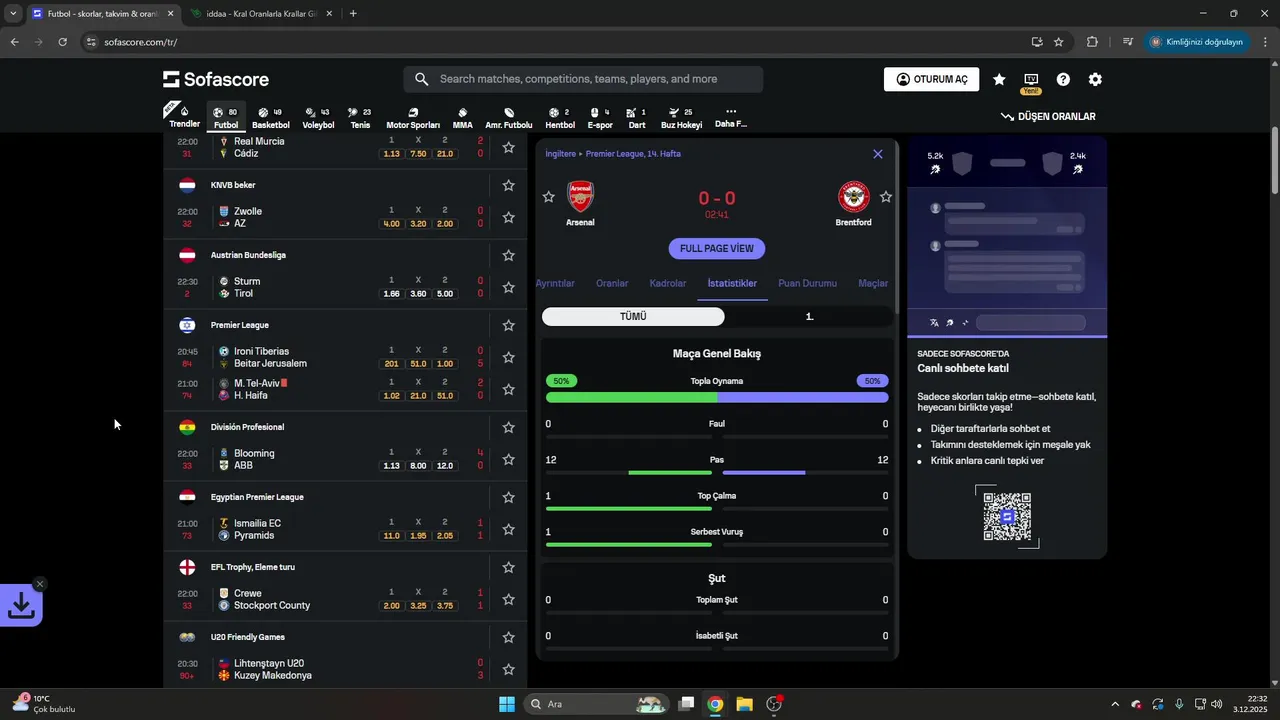Click the Brentford team crest
Screen dimensions: 1280x720
pos(853,196)
